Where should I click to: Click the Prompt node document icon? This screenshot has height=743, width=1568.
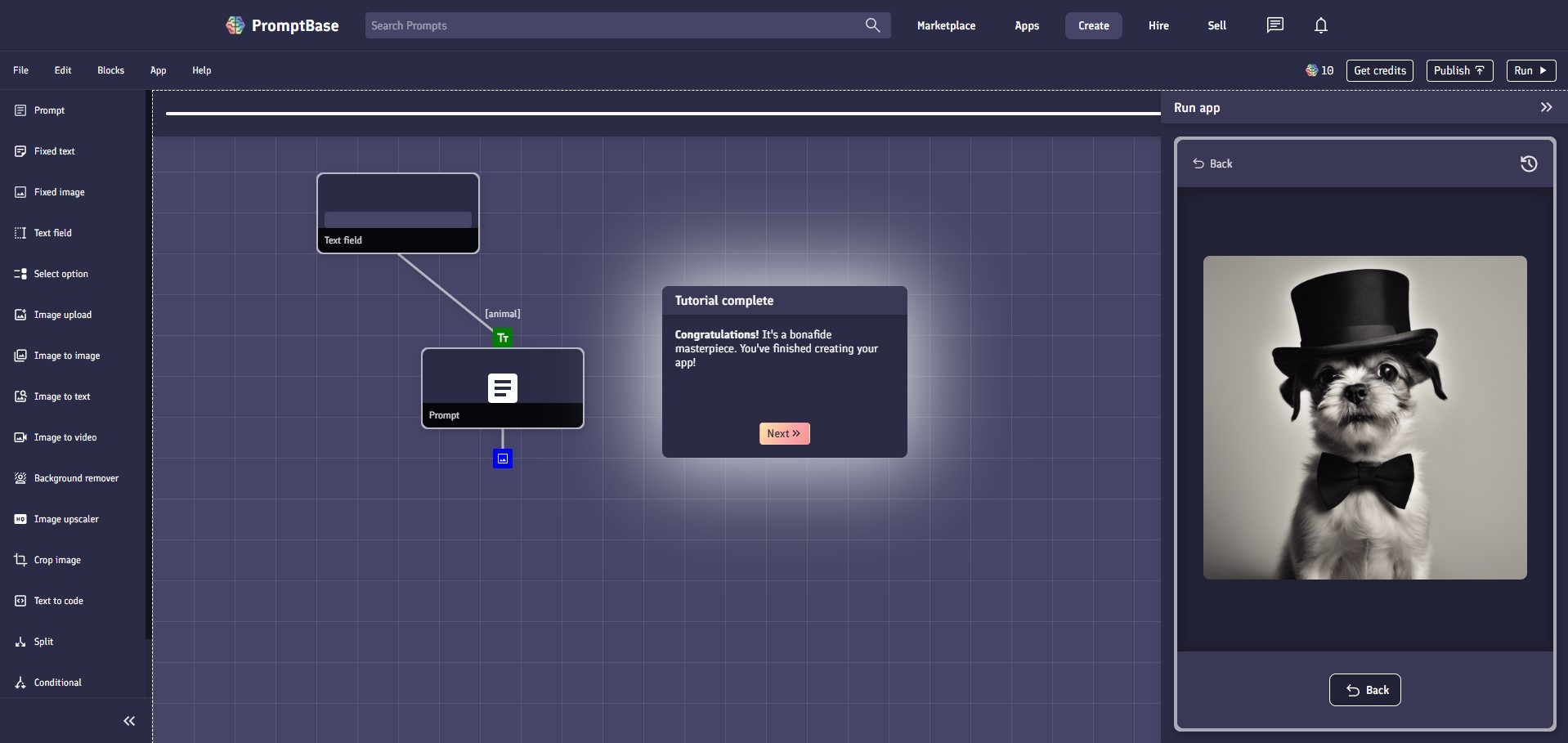click(503, 388)
